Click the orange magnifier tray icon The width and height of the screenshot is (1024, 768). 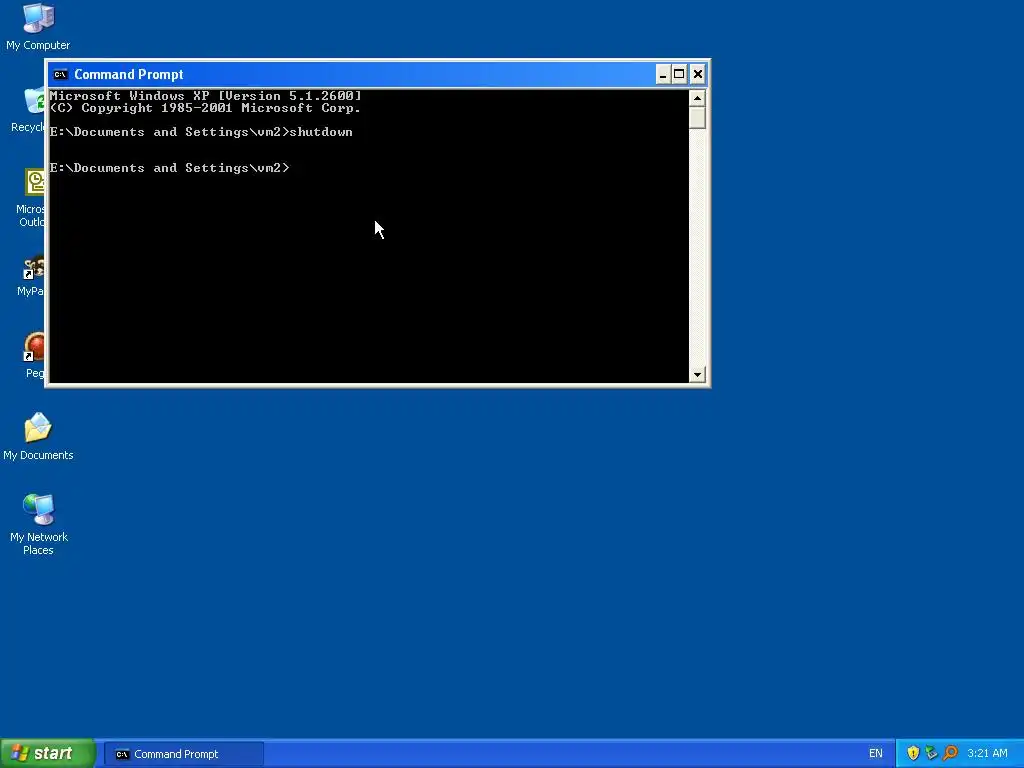[x=950, y=754]
